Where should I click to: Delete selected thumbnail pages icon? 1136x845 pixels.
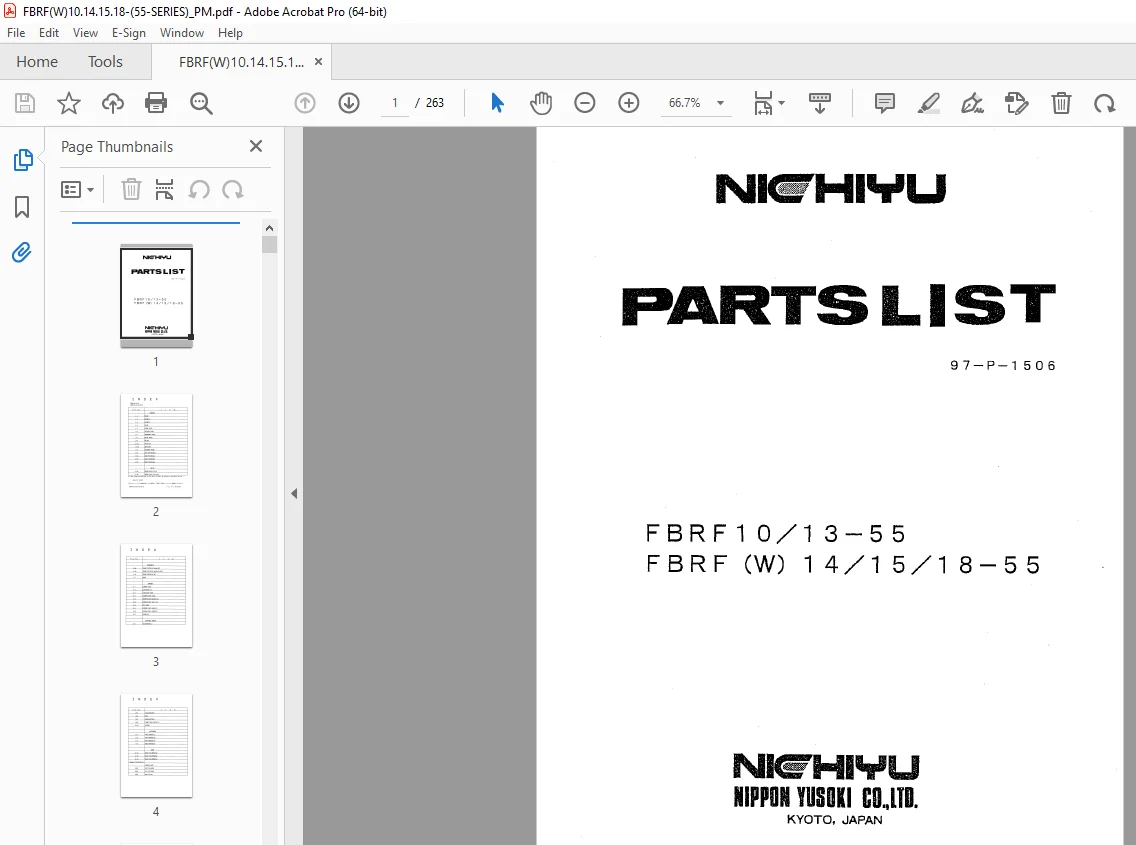point(131,190)
